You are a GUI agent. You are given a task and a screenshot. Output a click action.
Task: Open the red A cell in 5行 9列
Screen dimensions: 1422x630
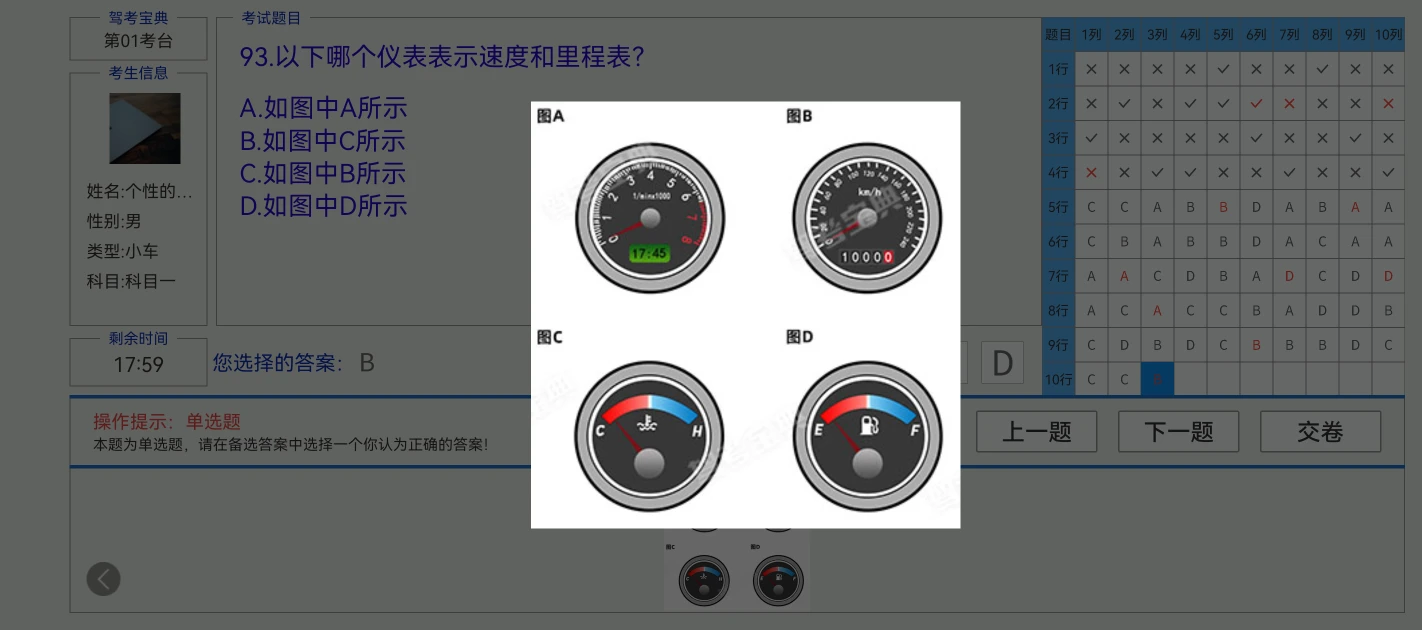[1355, 207]
